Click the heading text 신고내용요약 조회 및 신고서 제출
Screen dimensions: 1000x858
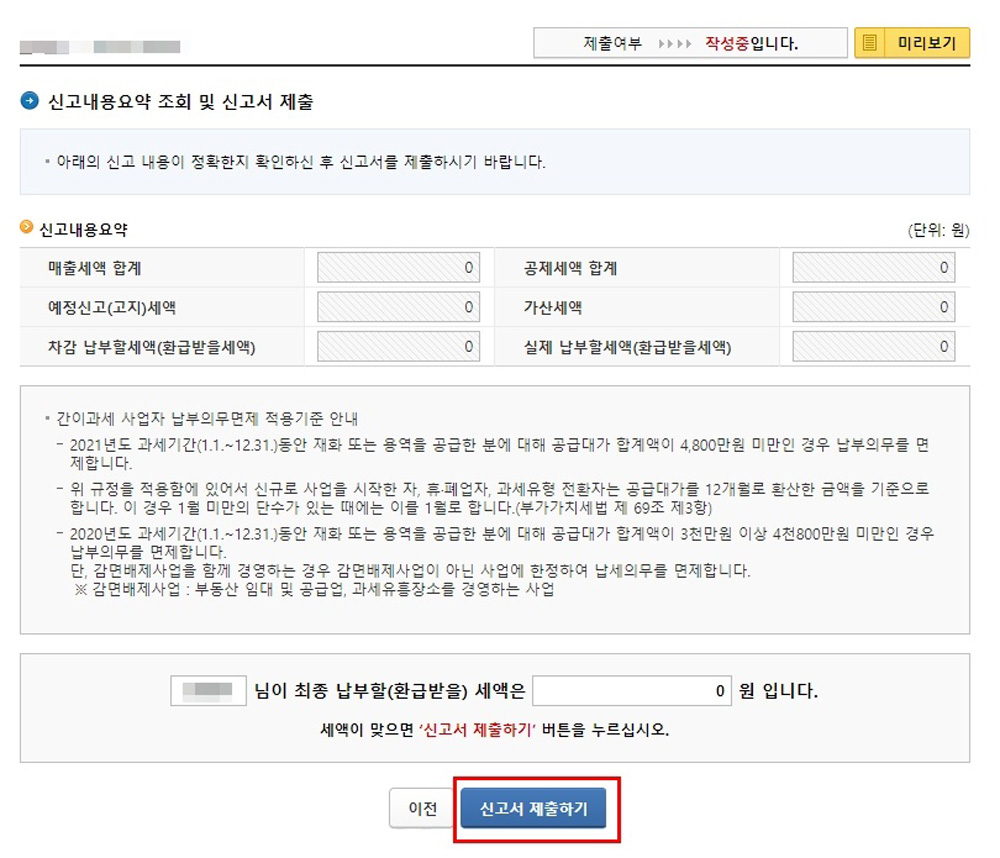[x=180, y=101]
